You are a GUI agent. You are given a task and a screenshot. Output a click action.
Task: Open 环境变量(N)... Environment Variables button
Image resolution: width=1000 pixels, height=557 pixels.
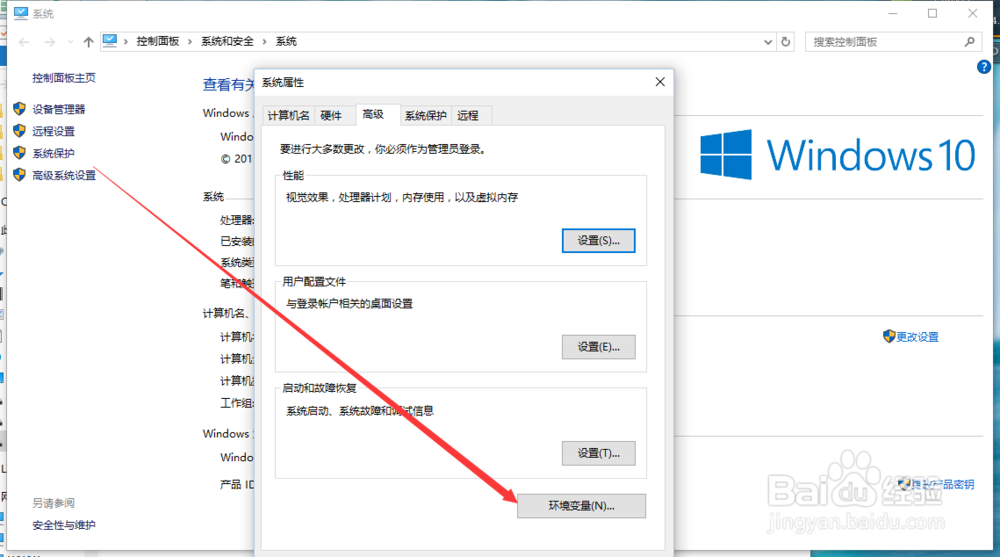[x=581, y=506]
